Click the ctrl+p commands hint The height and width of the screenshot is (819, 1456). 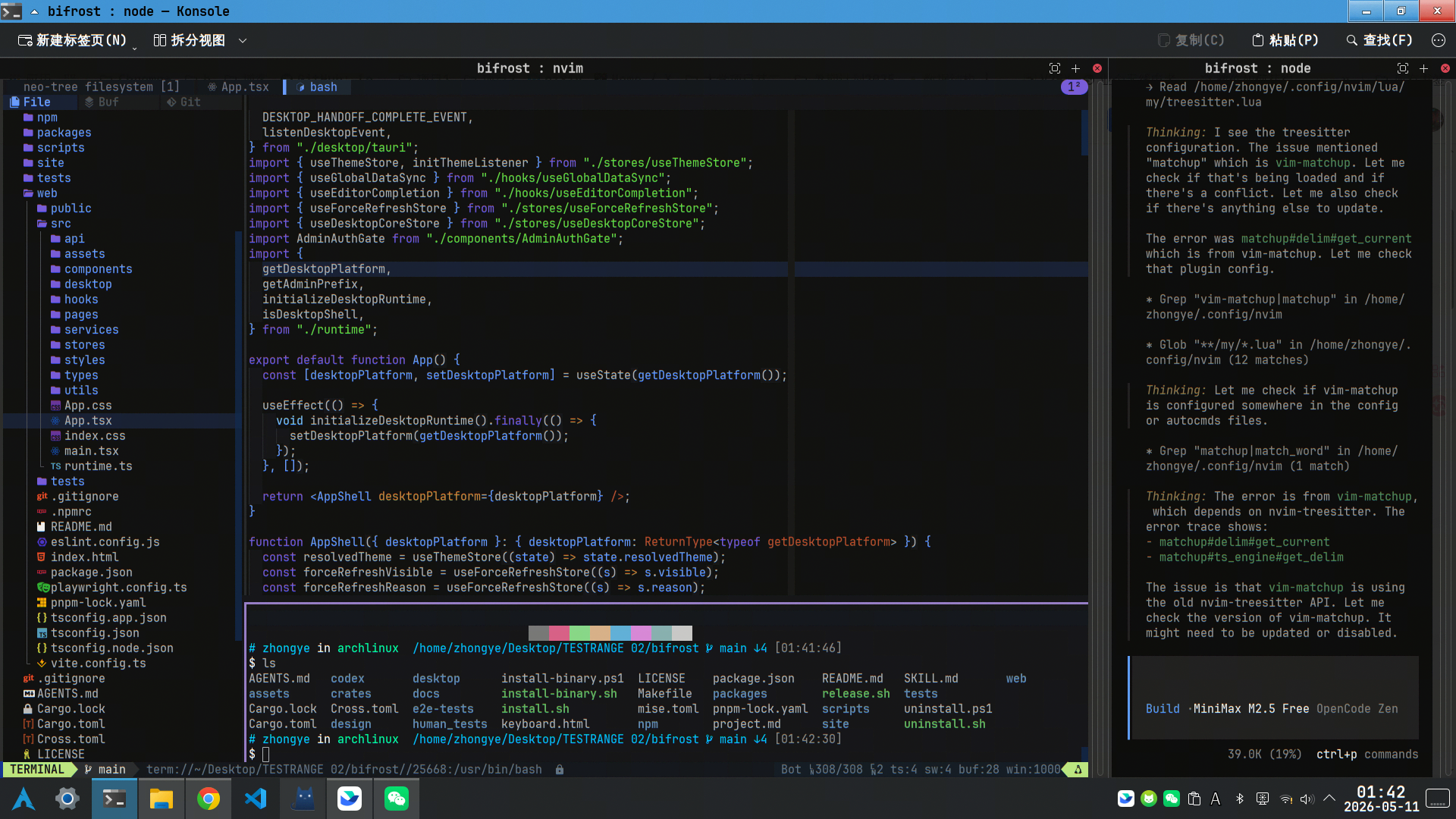pos(1367,755)
